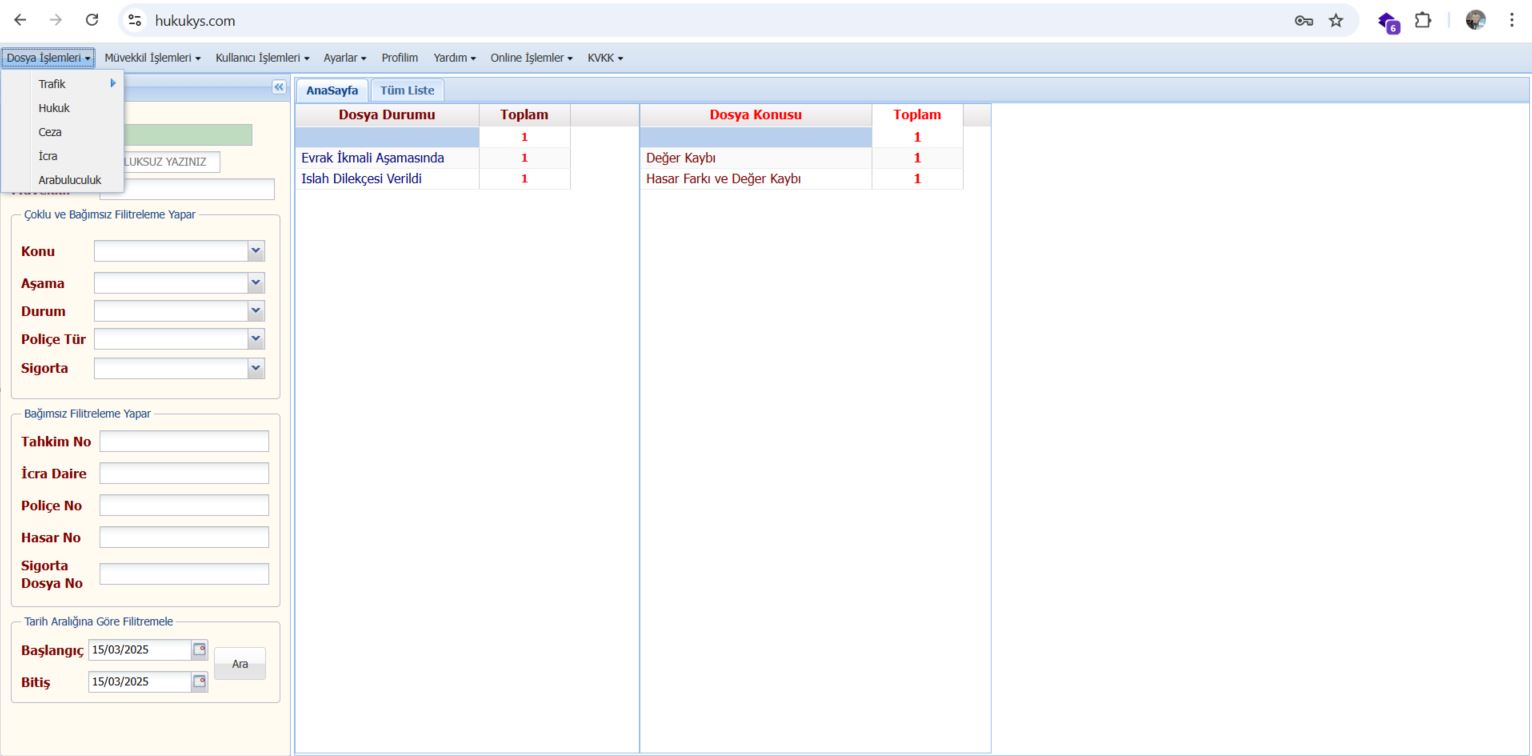Image resolution: width=1532 pixels, height=756 pixels.
Task: Reload the page in the browser
Action: coord(92,20)
